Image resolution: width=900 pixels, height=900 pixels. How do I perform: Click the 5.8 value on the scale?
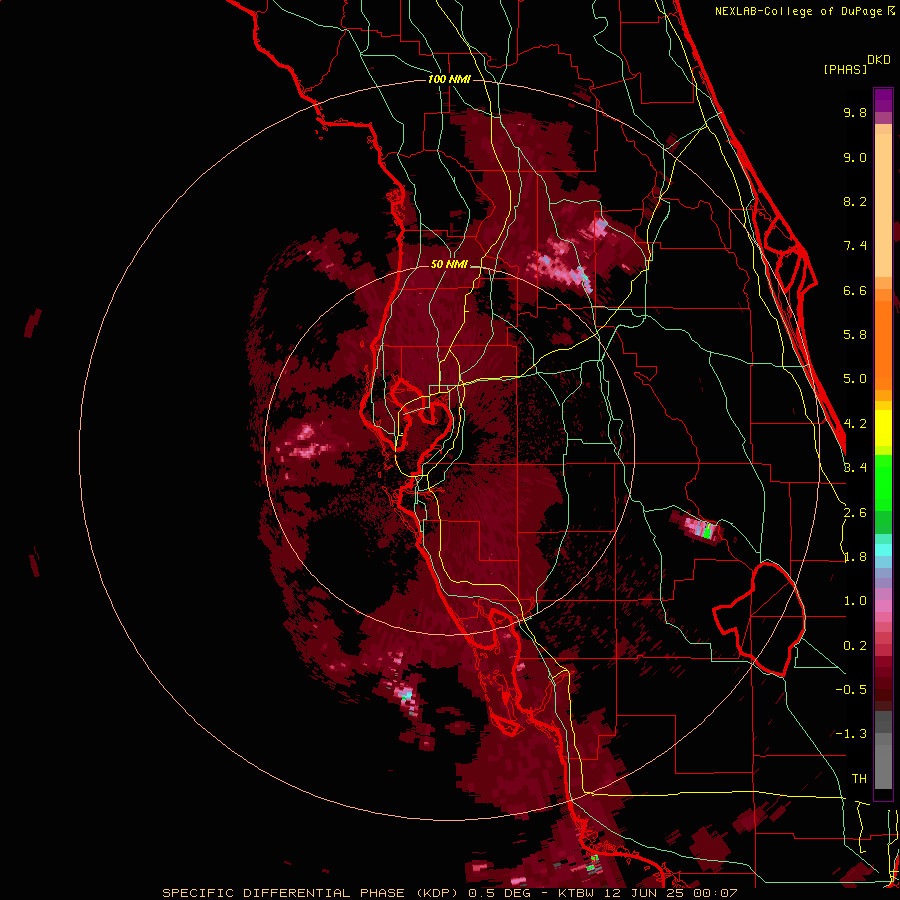pos(855,334)
